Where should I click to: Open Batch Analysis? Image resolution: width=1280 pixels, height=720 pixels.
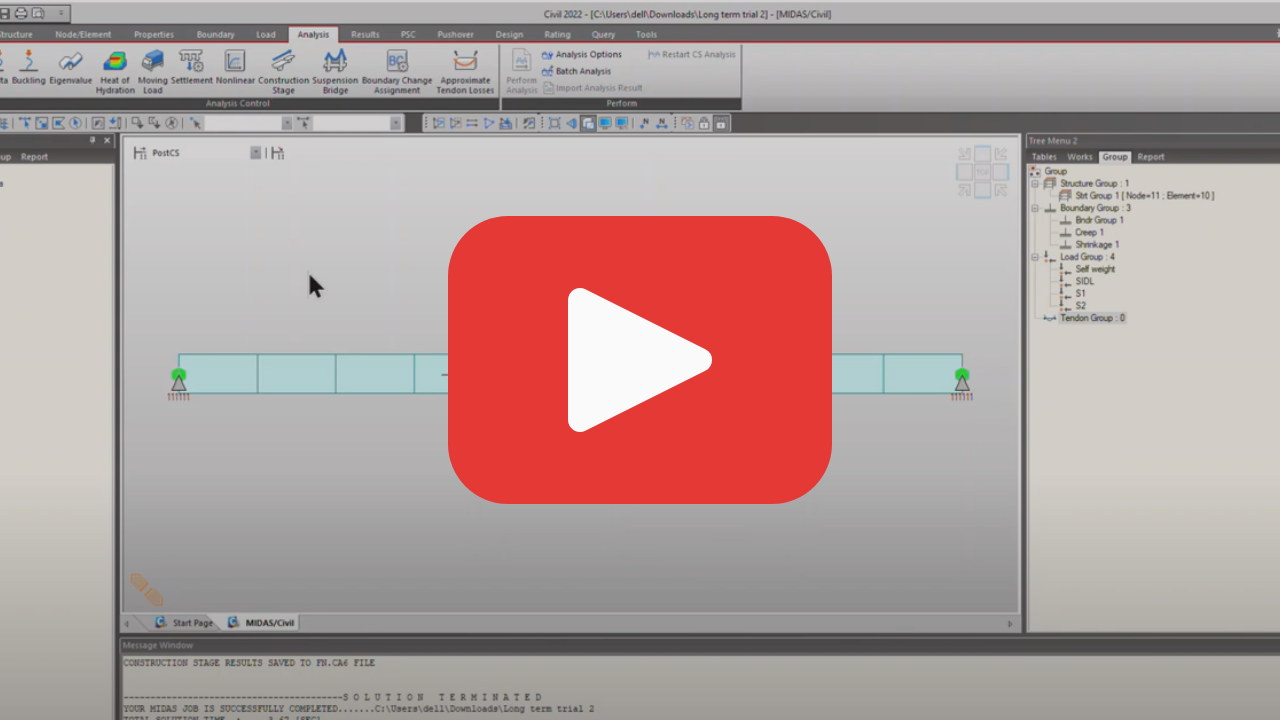[576, 72]
